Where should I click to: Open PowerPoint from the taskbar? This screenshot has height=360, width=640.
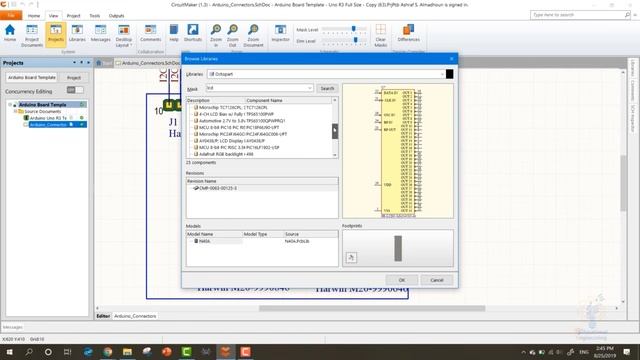click(167, 351)
